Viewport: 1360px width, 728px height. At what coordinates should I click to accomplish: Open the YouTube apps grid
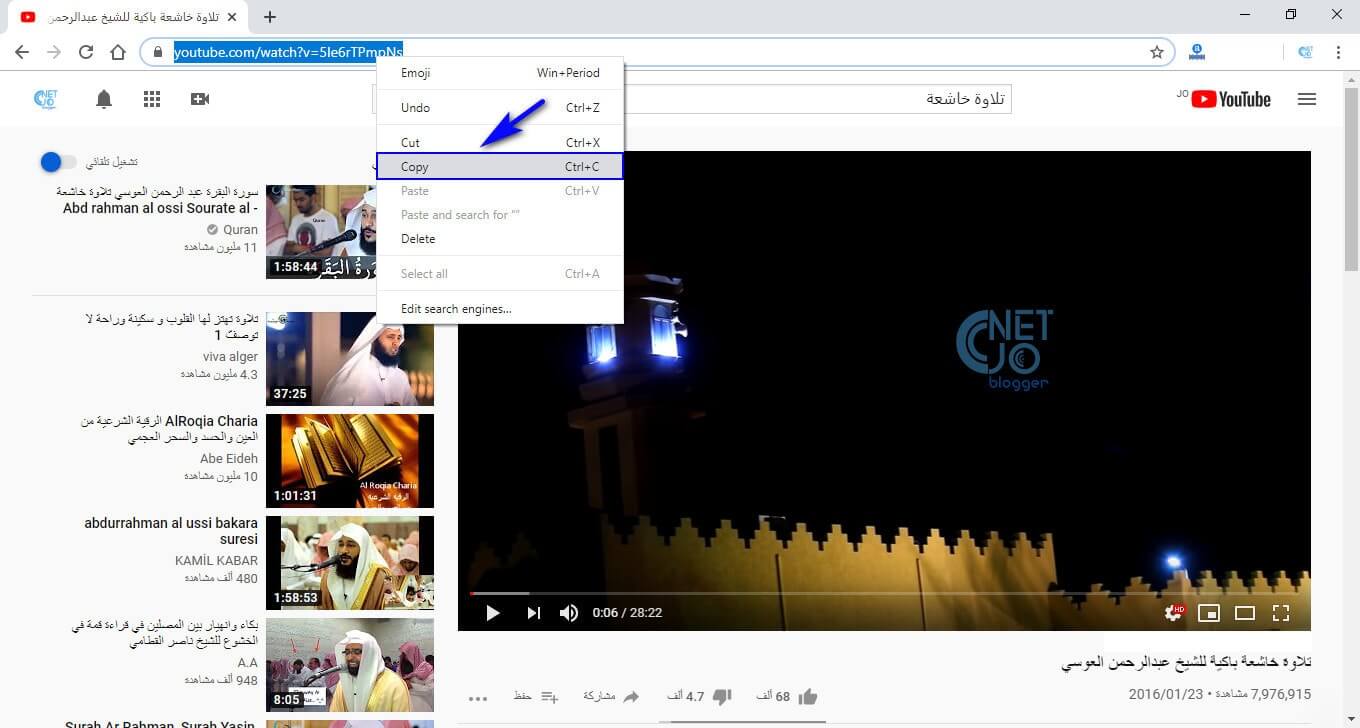click(x=152, y=99)
